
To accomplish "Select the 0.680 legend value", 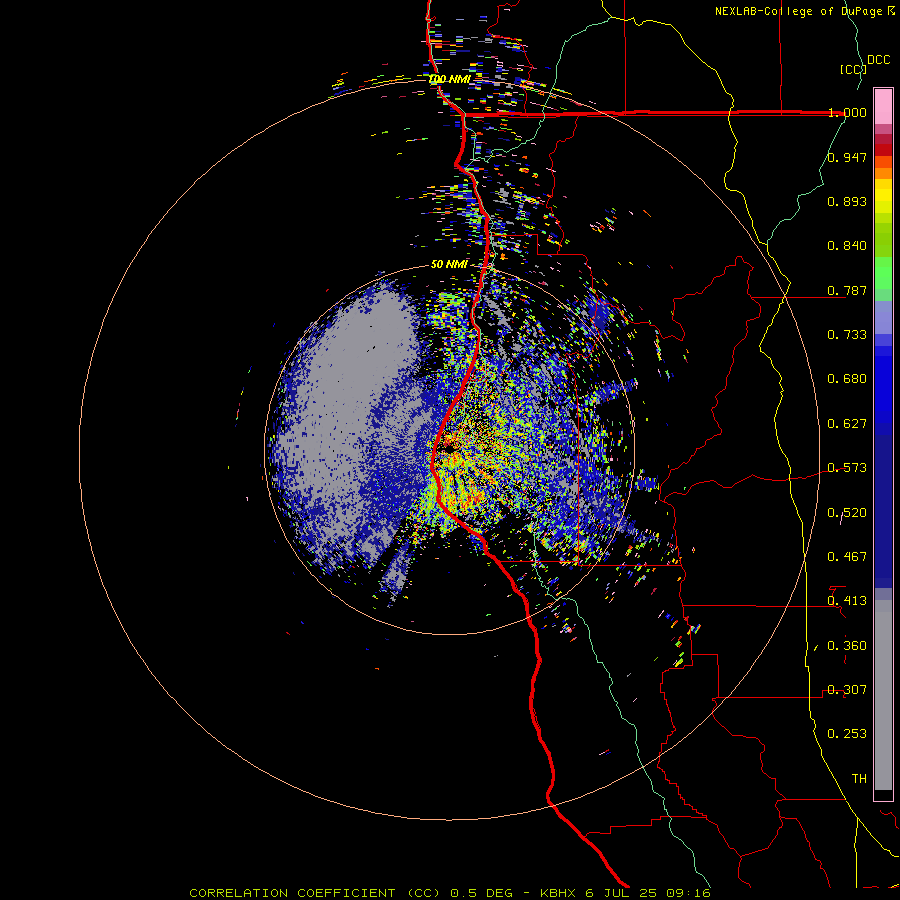I will click(x=847, y=379).
